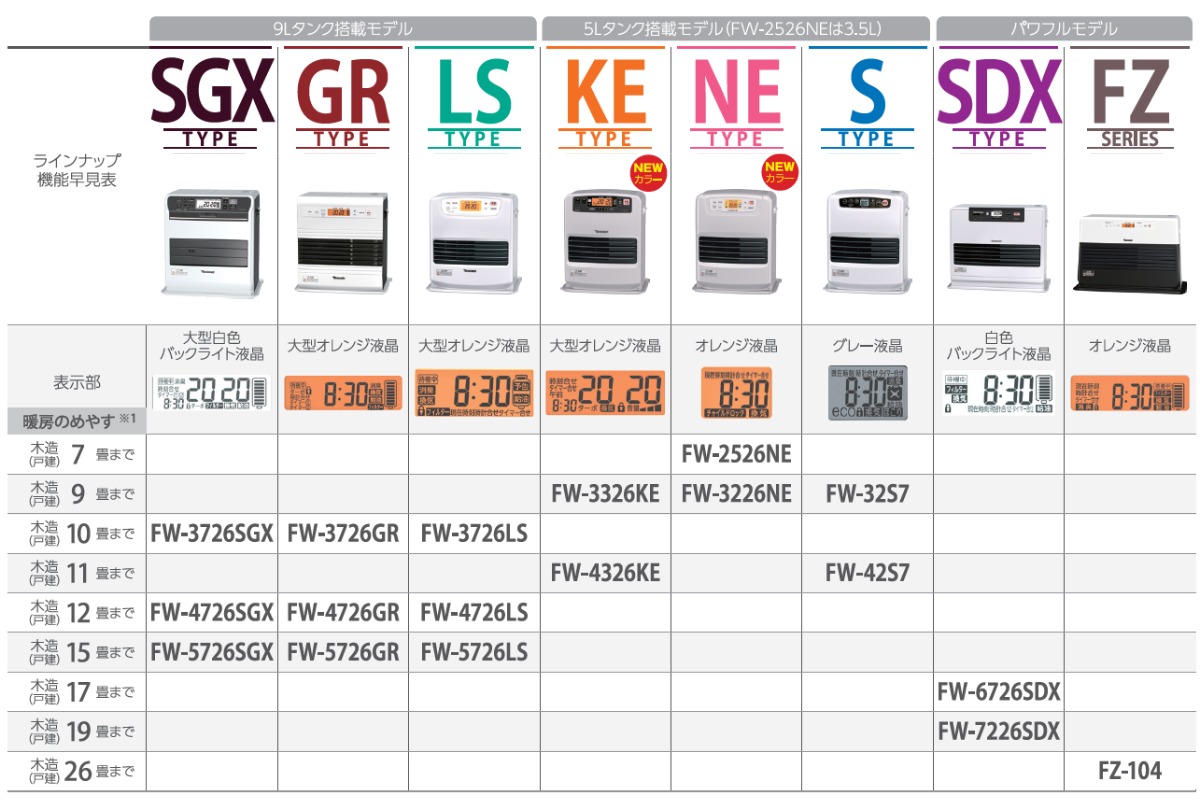Click the FZ-104 model cell

(1130, 771)
